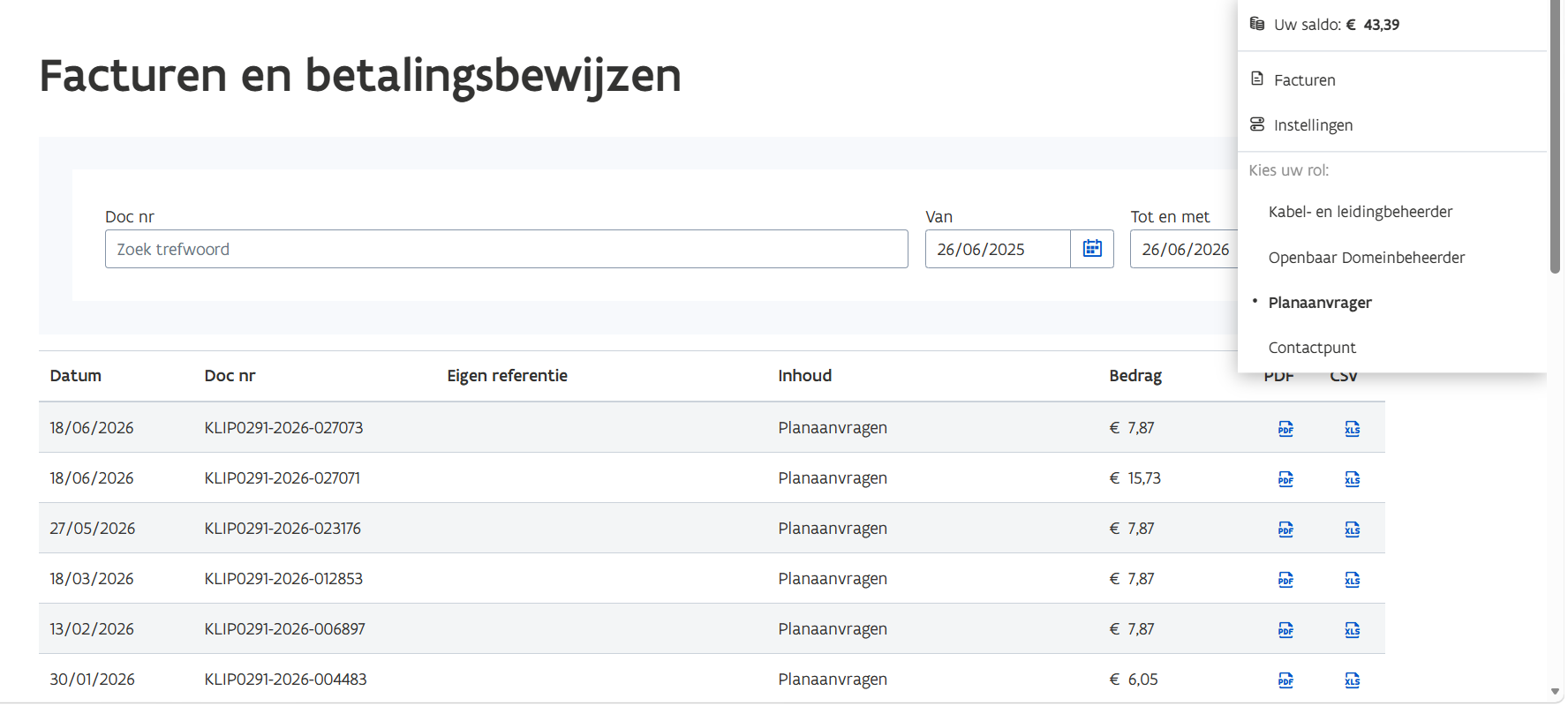The image size is (1568, 706).
Task: Select doc number KLIP0291-2026-027071
Action: [x=282, y=478]
